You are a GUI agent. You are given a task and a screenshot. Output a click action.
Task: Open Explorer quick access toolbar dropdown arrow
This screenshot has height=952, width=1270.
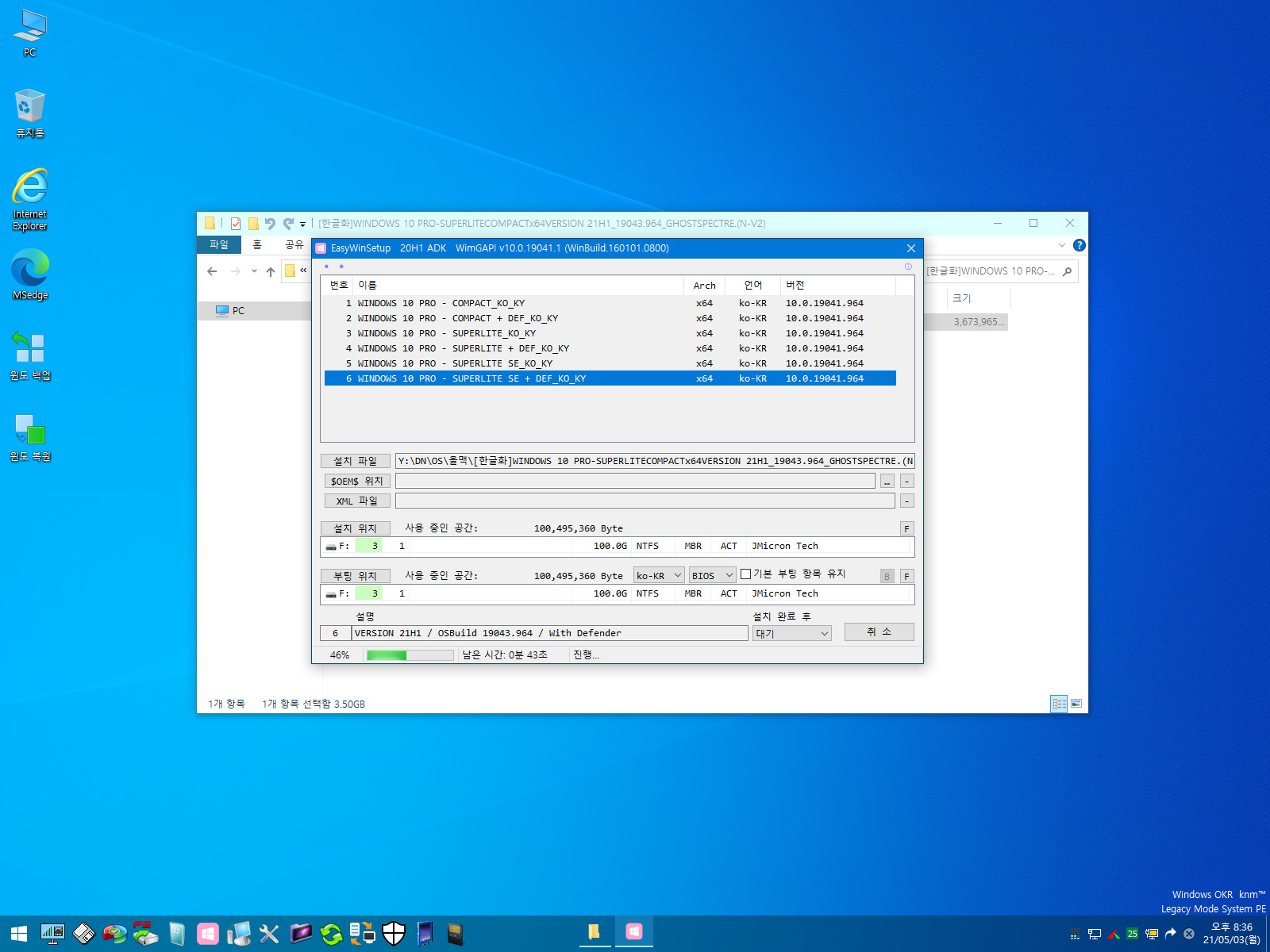tap(302, 224)
